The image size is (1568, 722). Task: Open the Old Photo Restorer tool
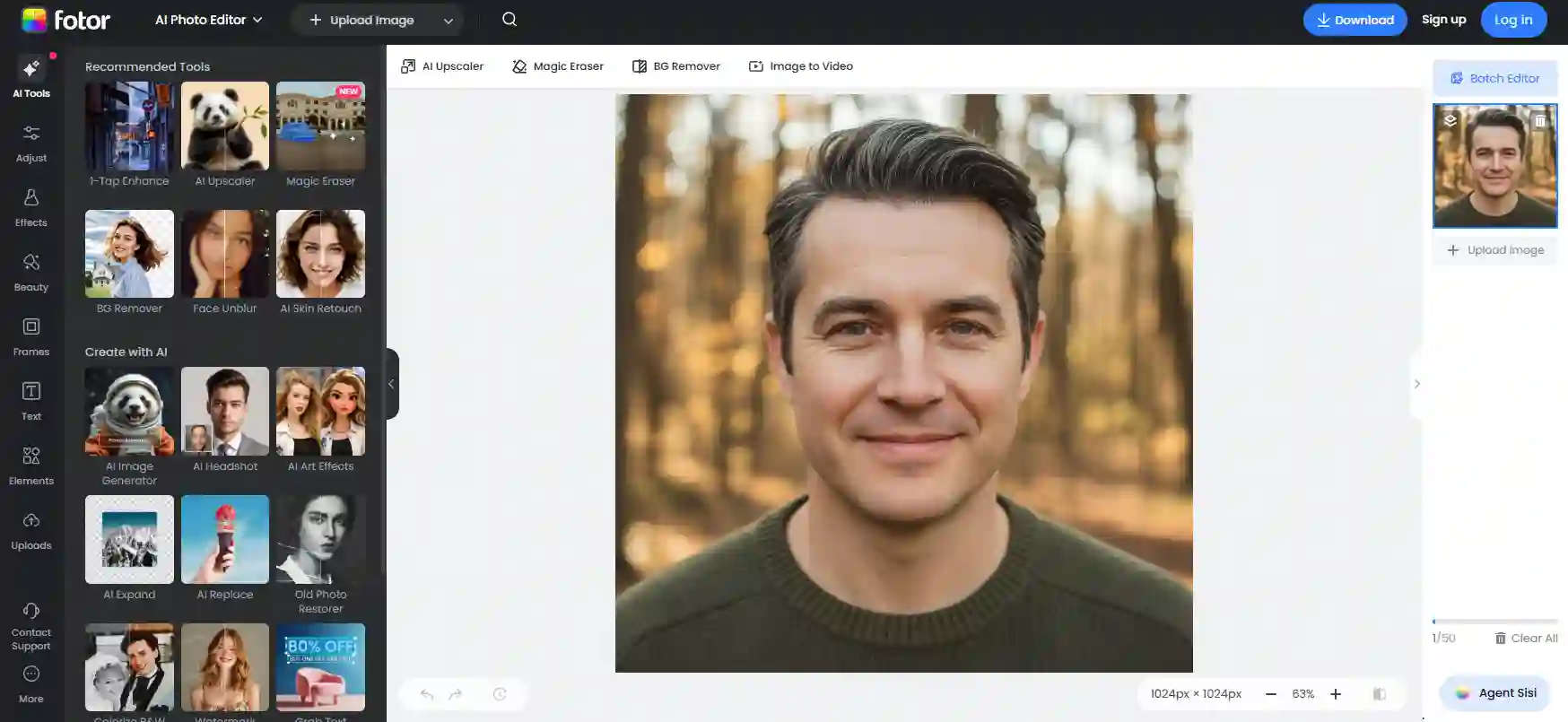(320, 540)
